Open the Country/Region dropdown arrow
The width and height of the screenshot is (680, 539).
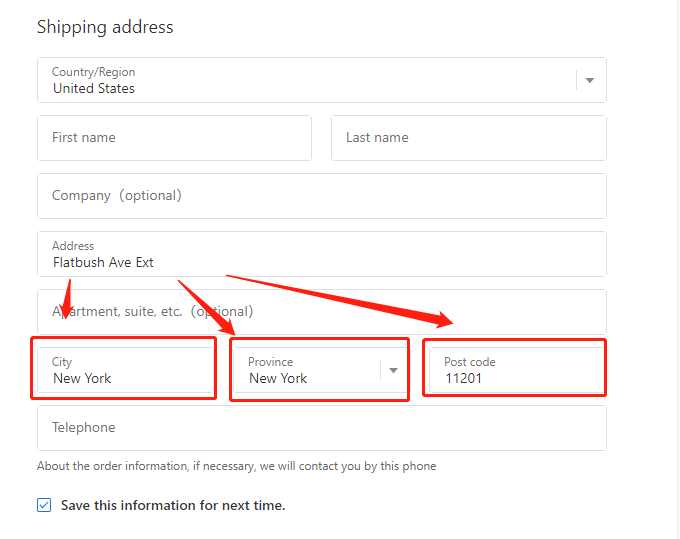[x=589, y=80]
